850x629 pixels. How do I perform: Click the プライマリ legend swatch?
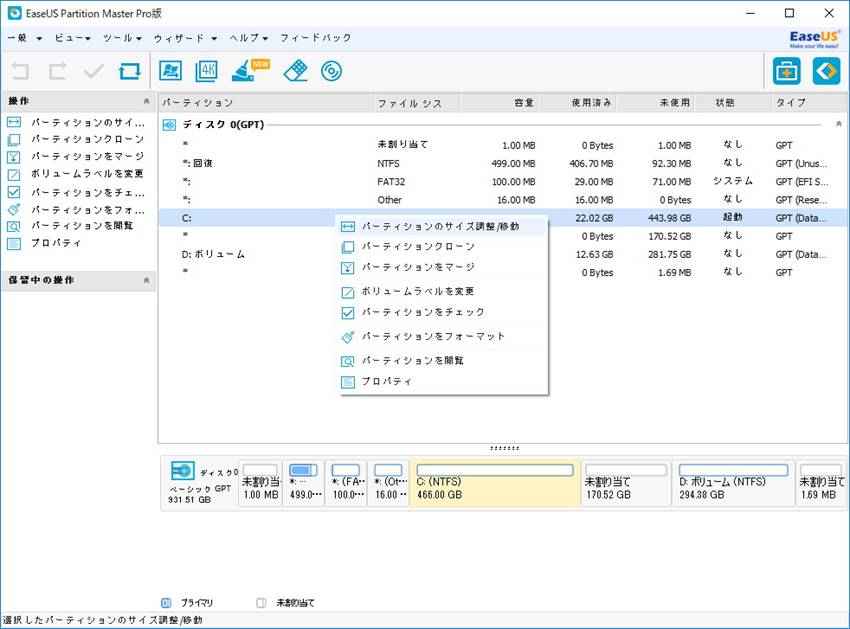166,603
